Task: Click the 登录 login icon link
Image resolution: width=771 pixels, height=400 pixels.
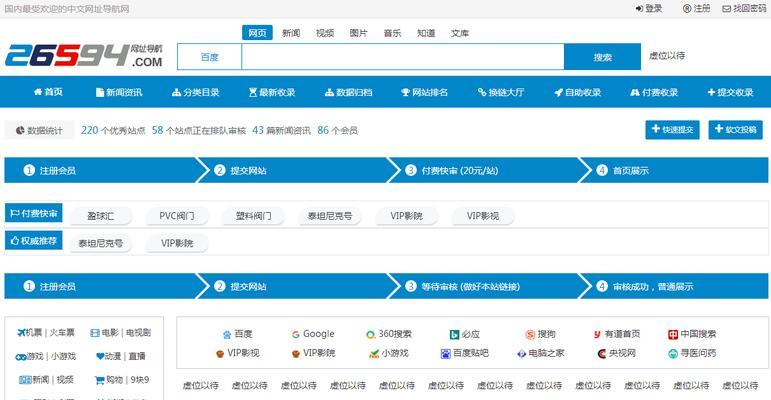Action: [649, 8]
